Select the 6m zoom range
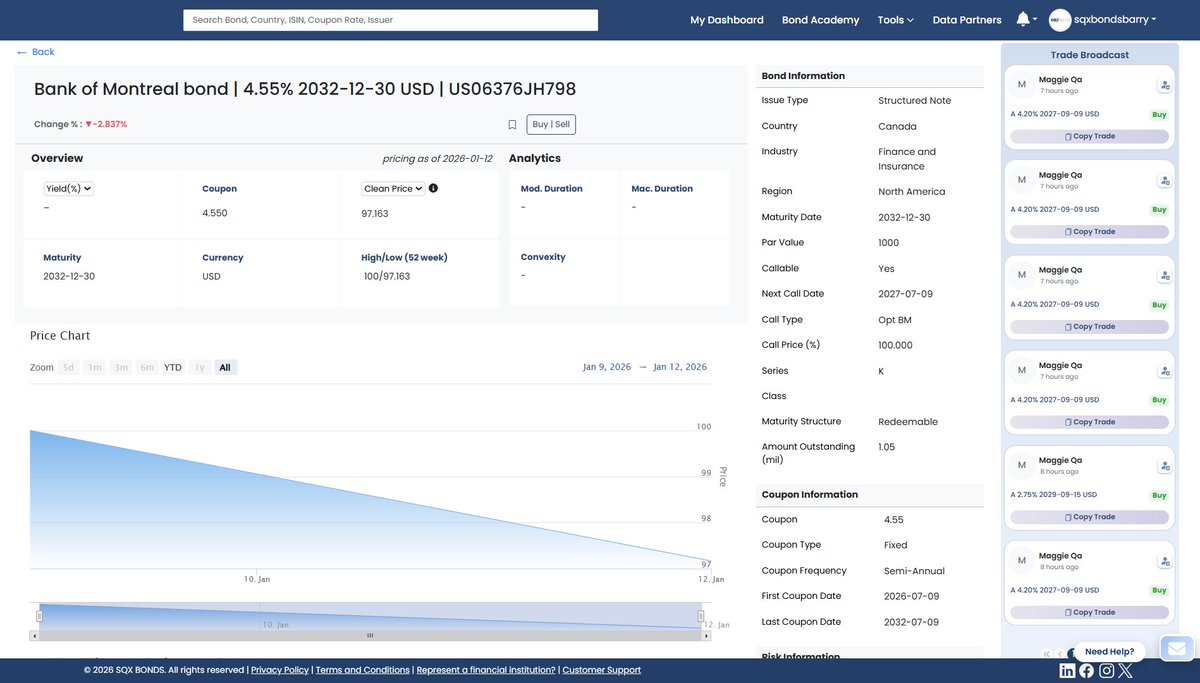This screenshot has width=1200, height=683. pyautogui.click(x=147, y=368)
